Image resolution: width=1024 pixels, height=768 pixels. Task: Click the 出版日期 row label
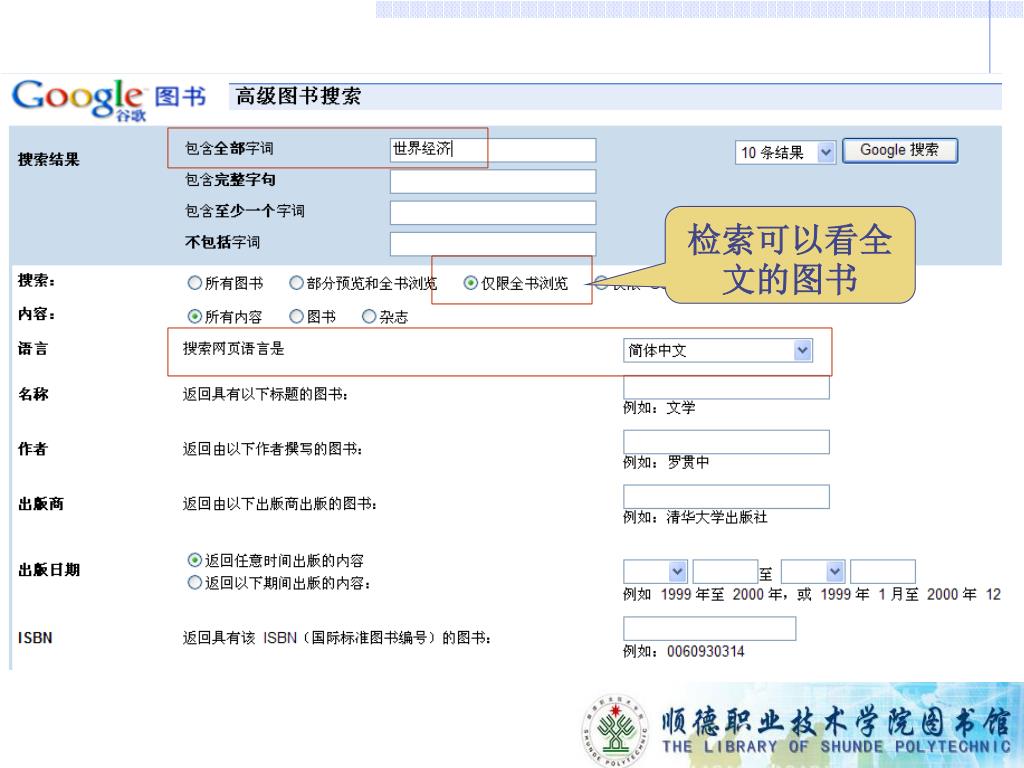[x=49, y=569]
